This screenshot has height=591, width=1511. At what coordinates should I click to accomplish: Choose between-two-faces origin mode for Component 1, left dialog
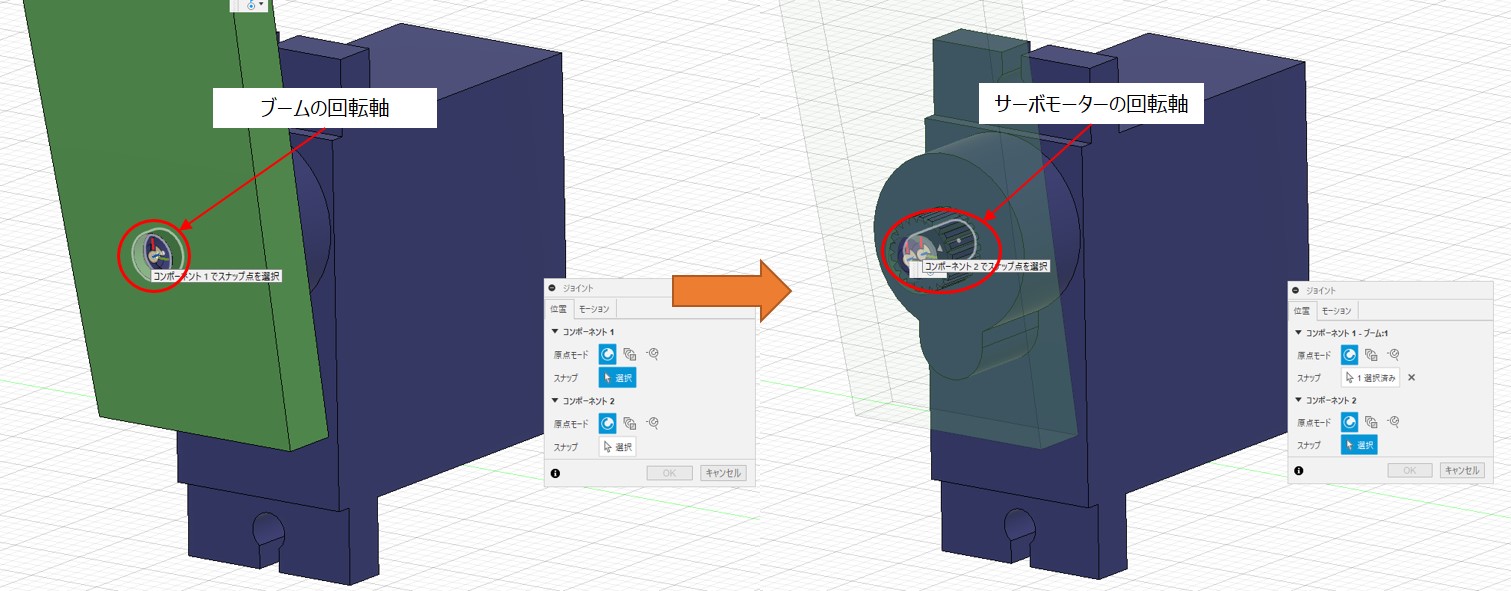click(x=630, y=353)
